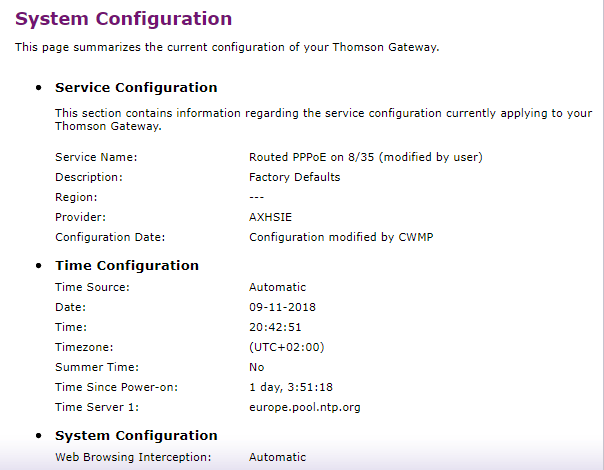Click the Time Source label
The height and width of the screenshot is (470, 604).
point(93,287)
